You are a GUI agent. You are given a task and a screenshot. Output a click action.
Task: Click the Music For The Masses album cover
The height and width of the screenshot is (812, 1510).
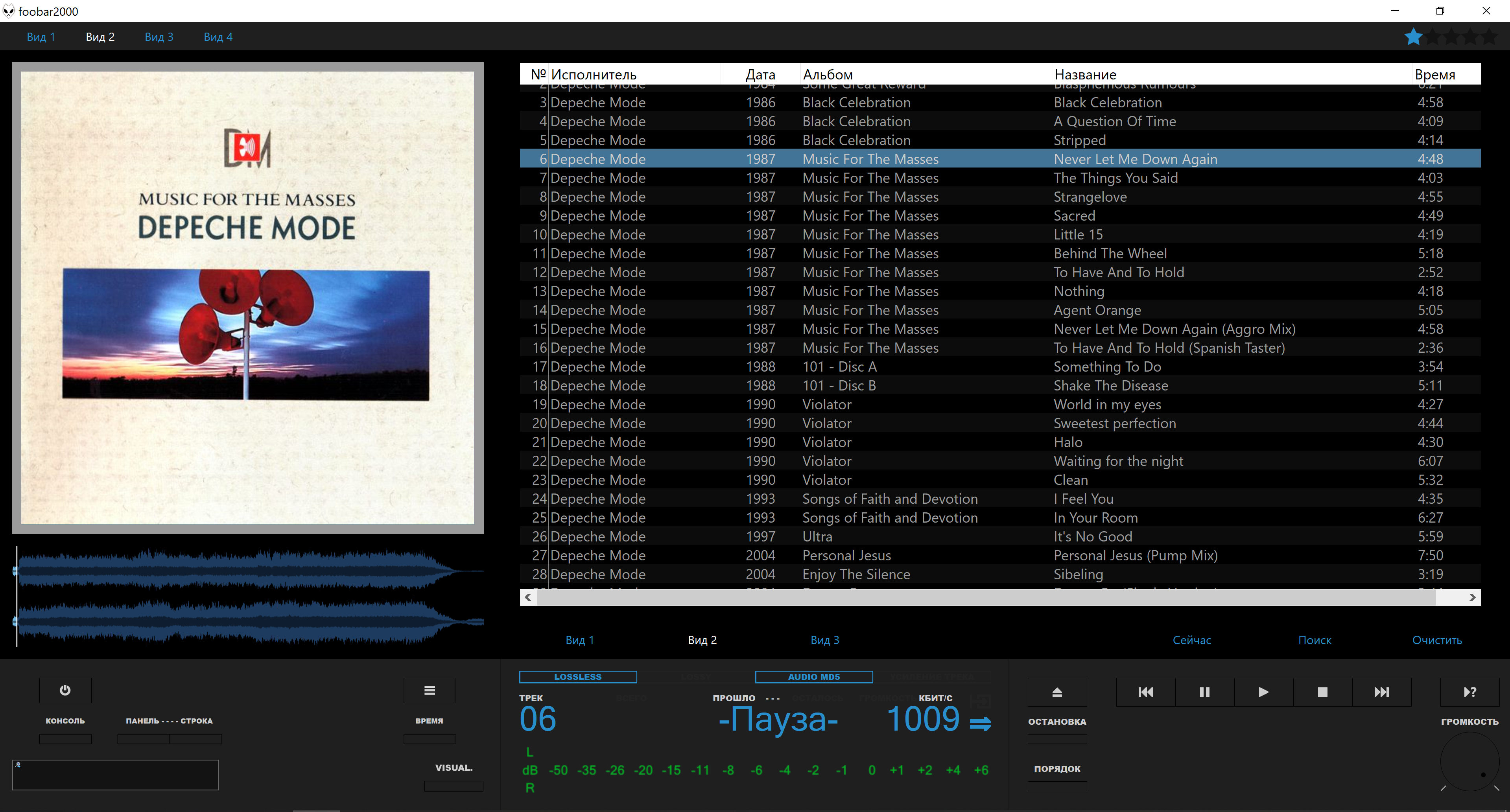[247, 298]
